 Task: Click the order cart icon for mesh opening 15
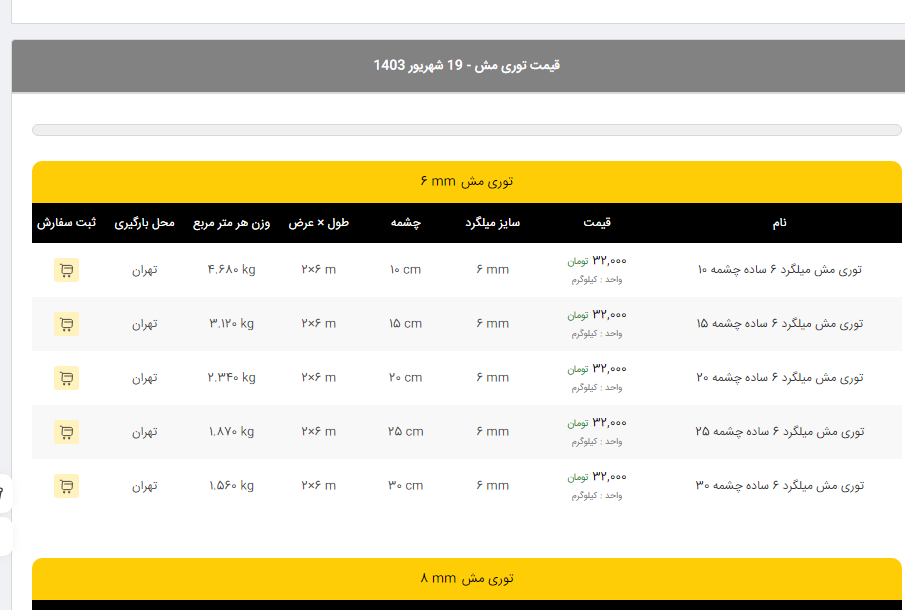pyautogui.click(x=66, y=324)
